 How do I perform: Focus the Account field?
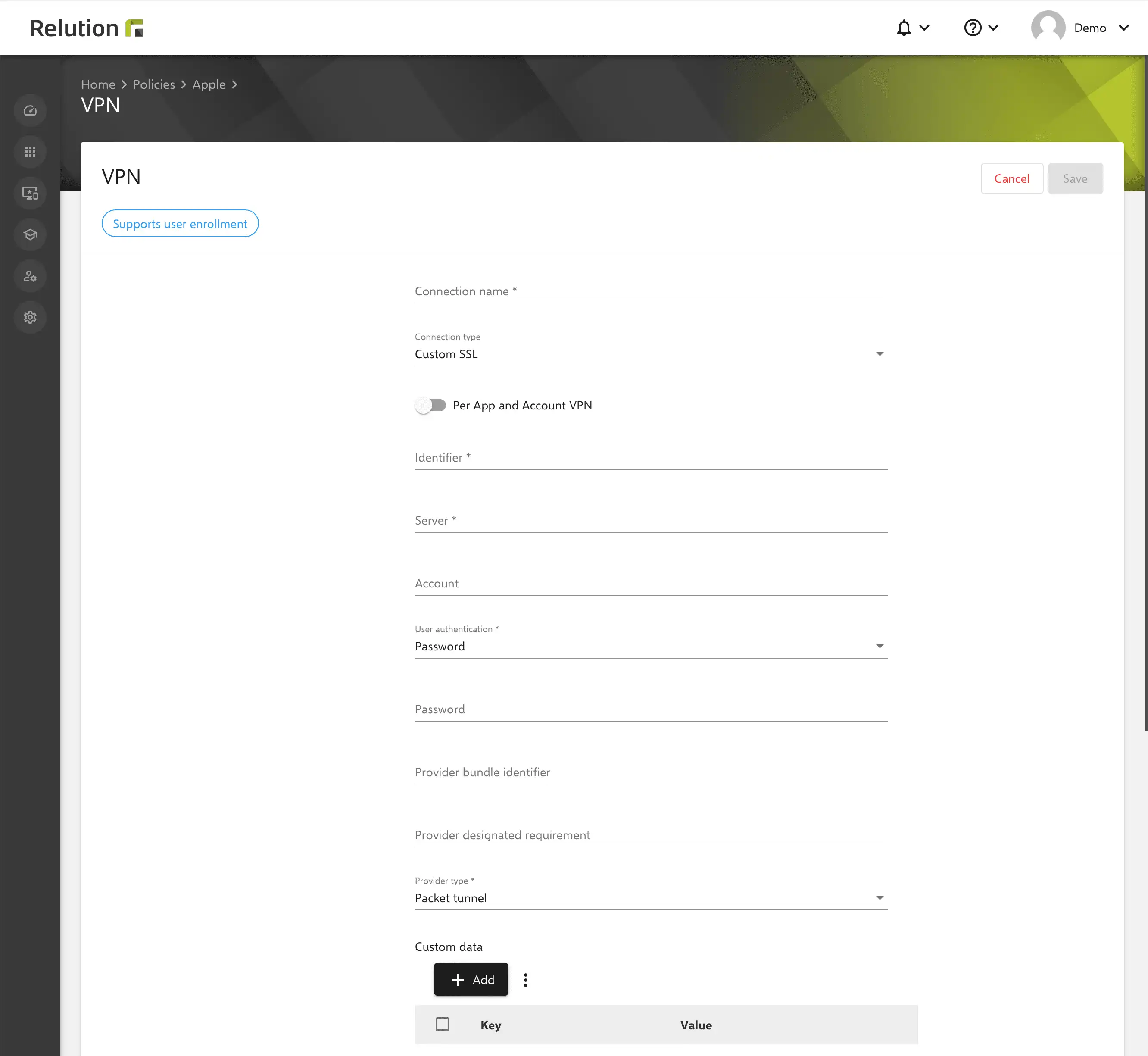pos(651,584)
